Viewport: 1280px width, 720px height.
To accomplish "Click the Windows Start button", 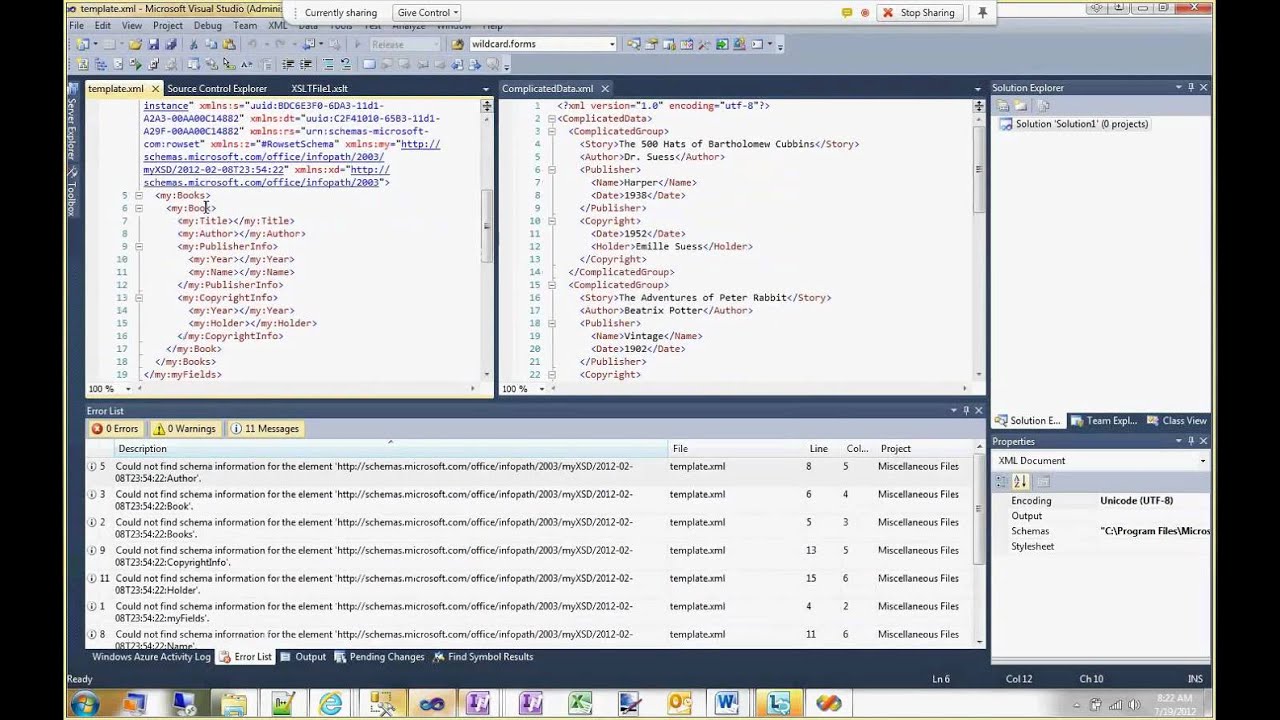I will pos(85,703).
